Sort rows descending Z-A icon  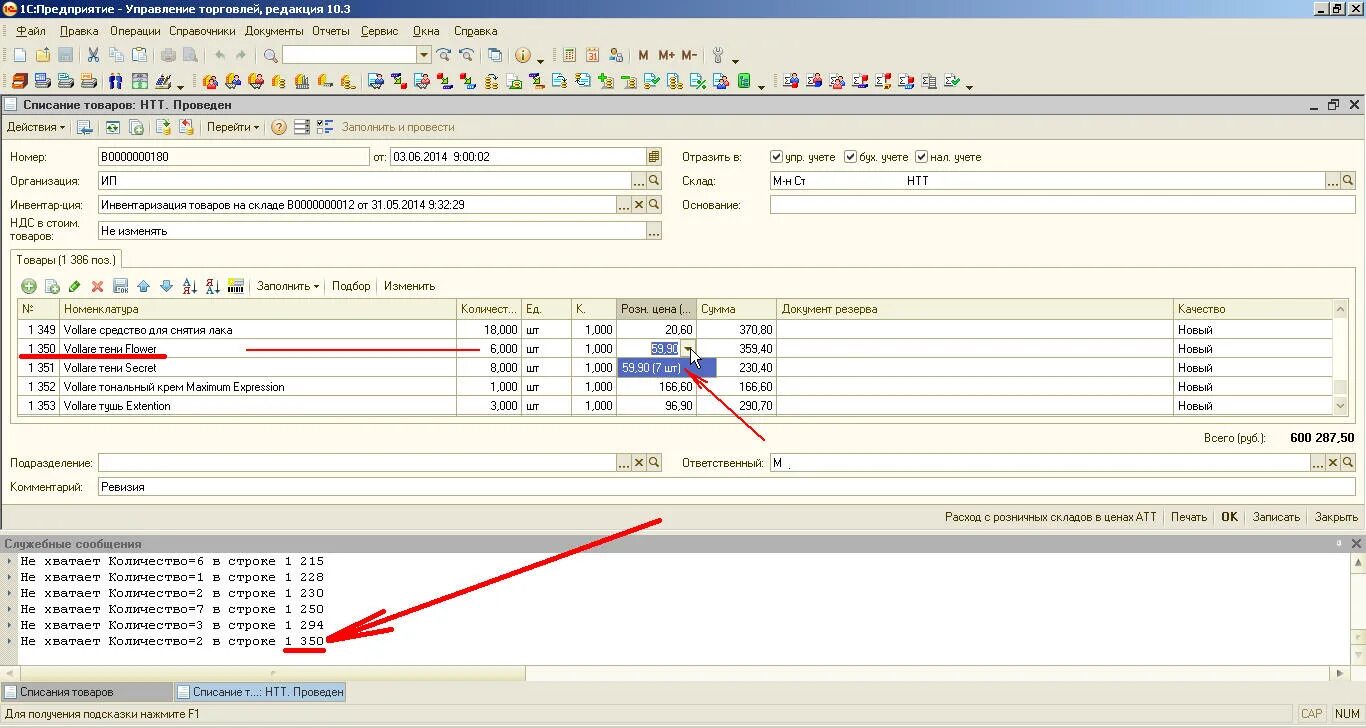coord(212,286)
